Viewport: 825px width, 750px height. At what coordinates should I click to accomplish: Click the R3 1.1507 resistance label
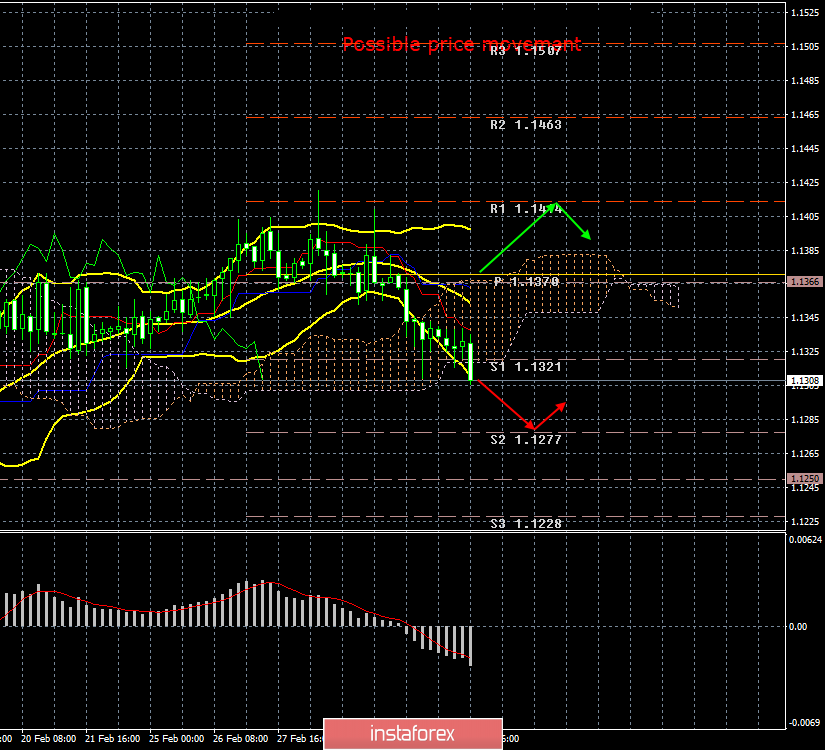(526, 51)
